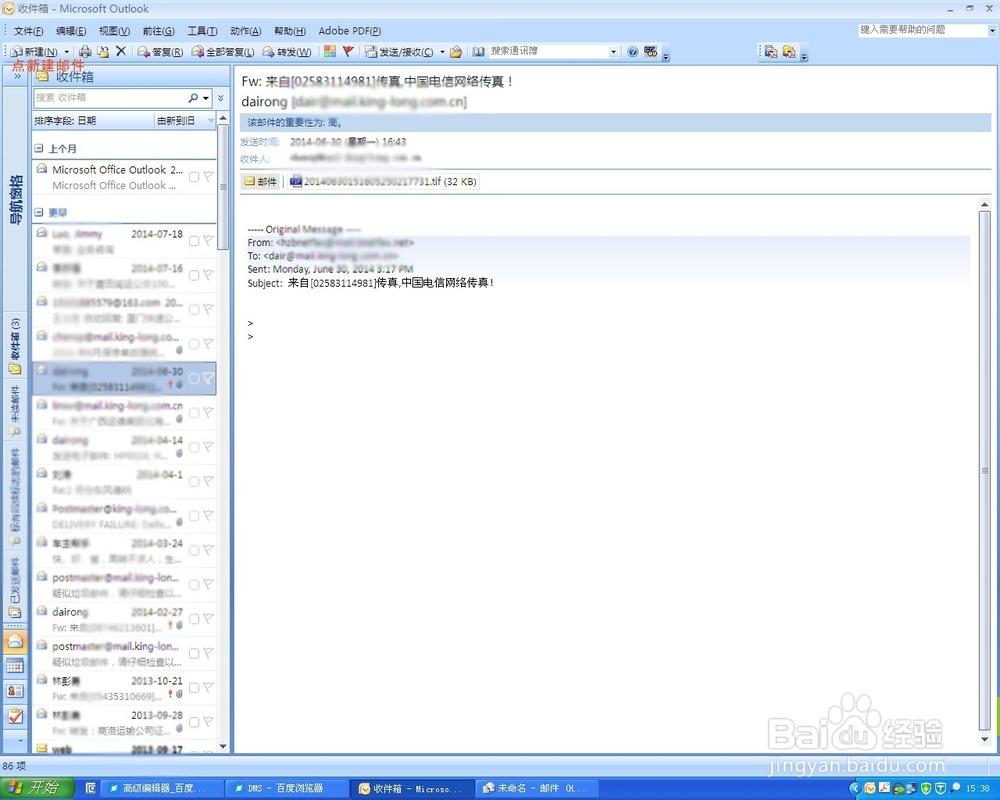1000x800 pixels.
Task: Open the 工具(T) menu
Action: 202,31
